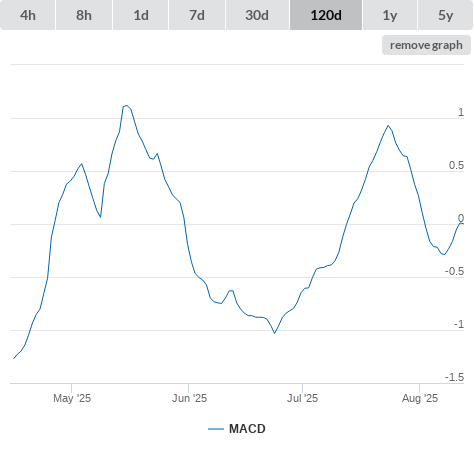Open the 7d time range tab

coord(197,15)
